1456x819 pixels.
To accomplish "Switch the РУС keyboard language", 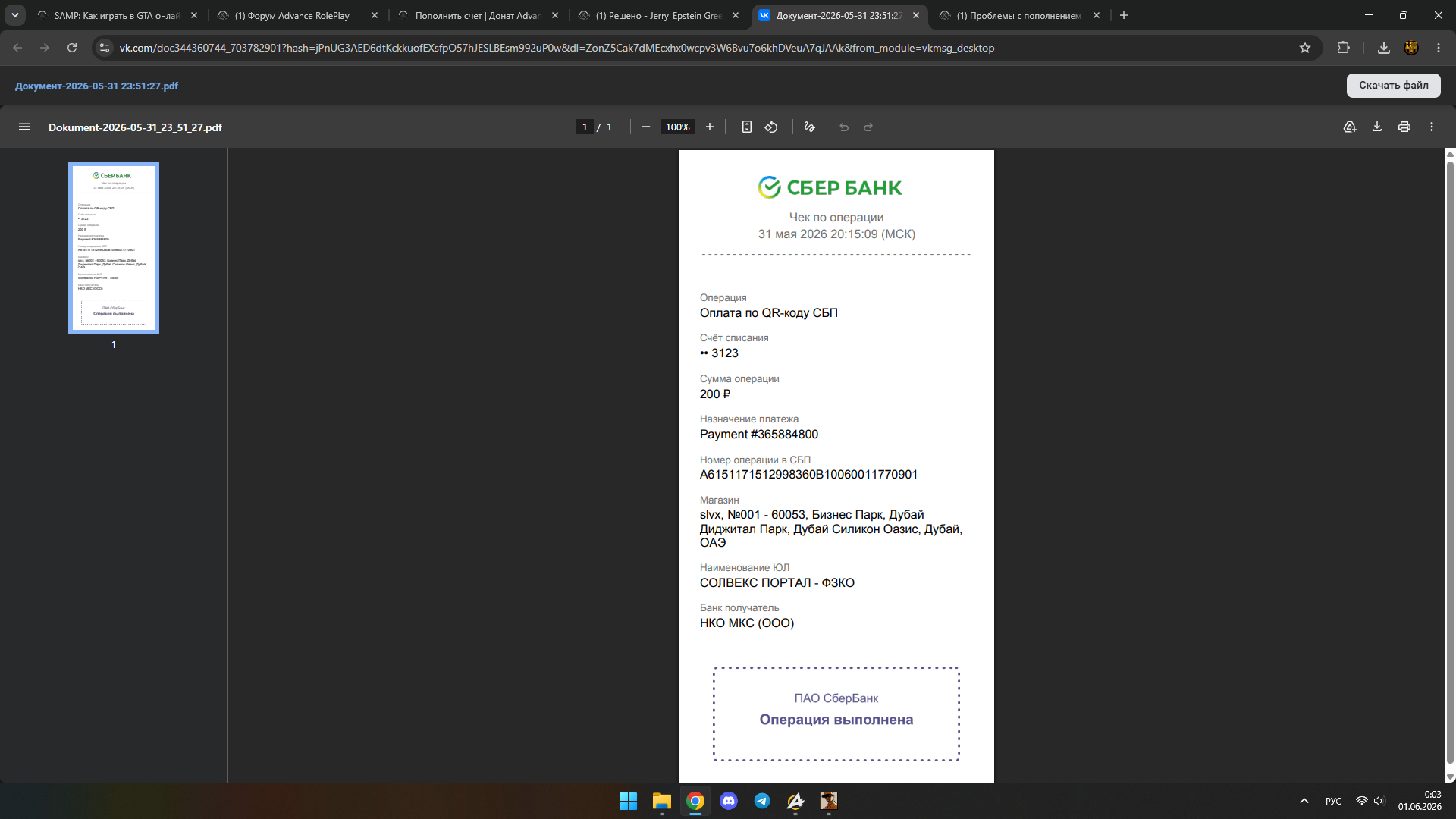I will (1333, 801).
